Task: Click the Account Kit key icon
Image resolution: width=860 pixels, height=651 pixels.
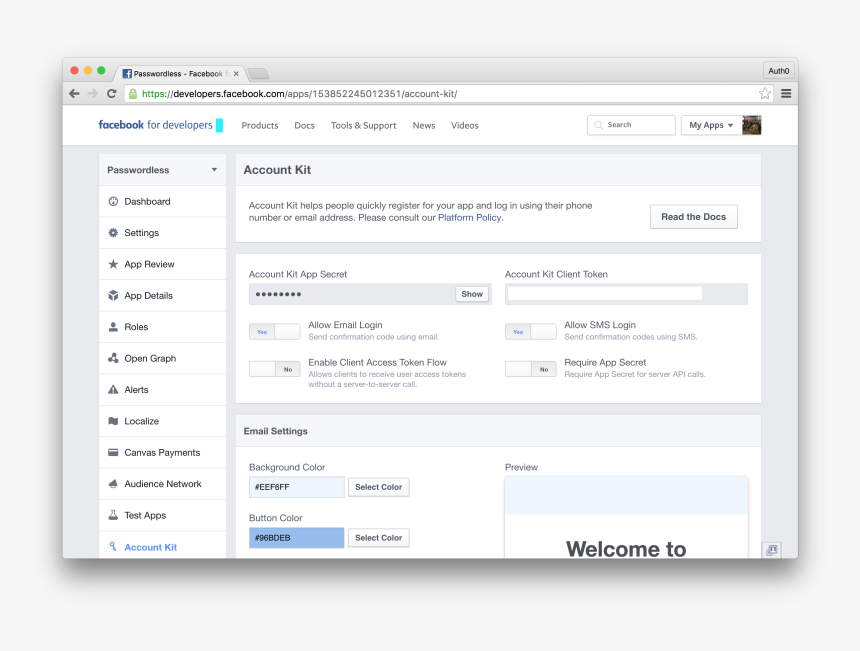Action: point(113,547)
